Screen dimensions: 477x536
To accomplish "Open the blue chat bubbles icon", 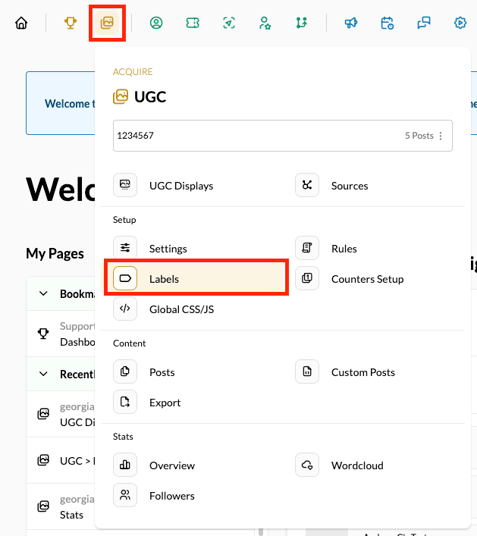I will coord(424,23).
